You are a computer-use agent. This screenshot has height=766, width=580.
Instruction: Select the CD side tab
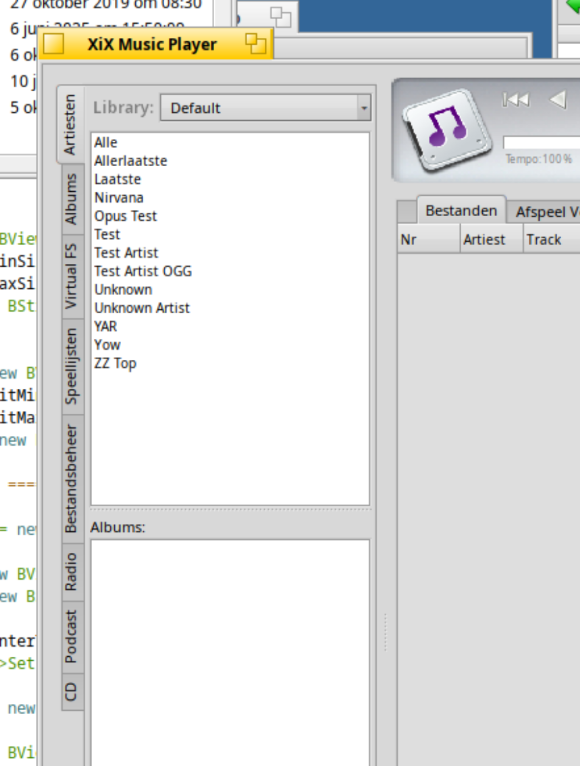pyautogui.click(x=71, y=692)
